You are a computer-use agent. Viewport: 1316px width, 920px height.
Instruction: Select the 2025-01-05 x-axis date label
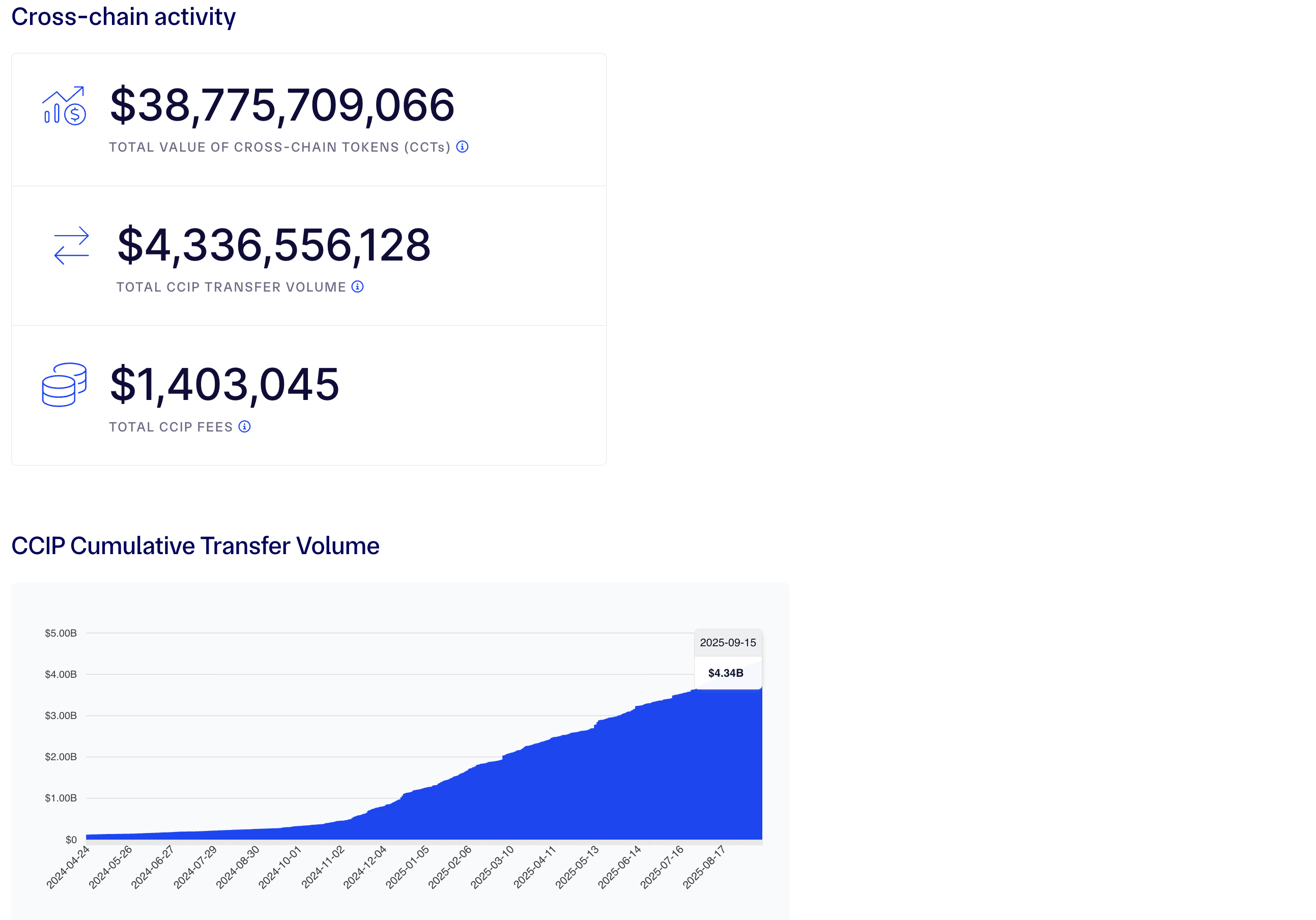click(x=407, y=867)
